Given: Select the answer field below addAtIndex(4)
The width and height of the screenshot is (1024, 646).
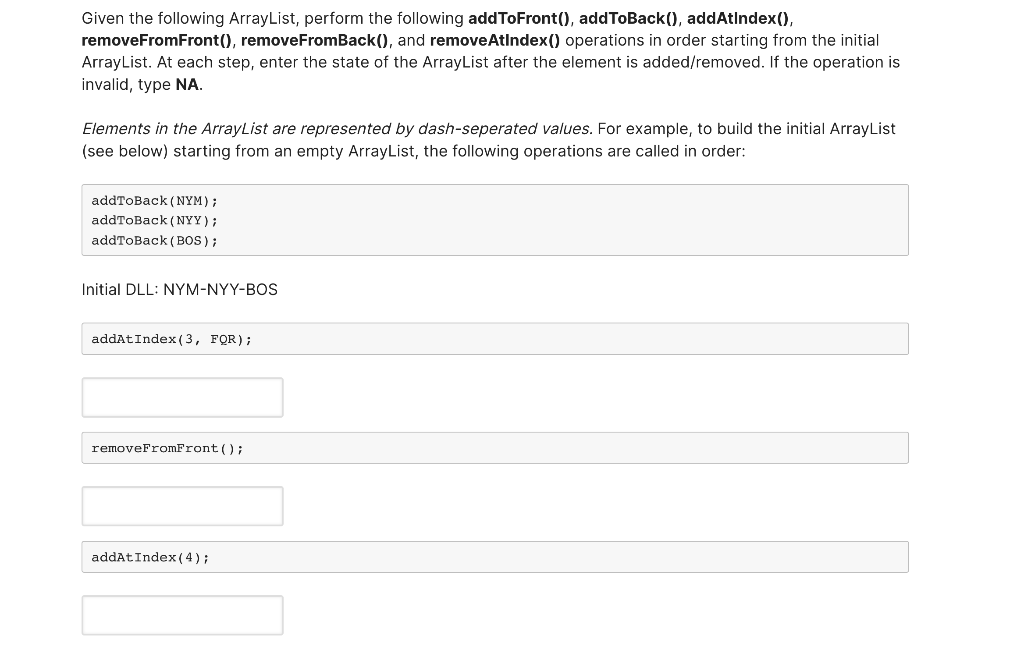Looking at the screenshot, I should click(182, 615).
